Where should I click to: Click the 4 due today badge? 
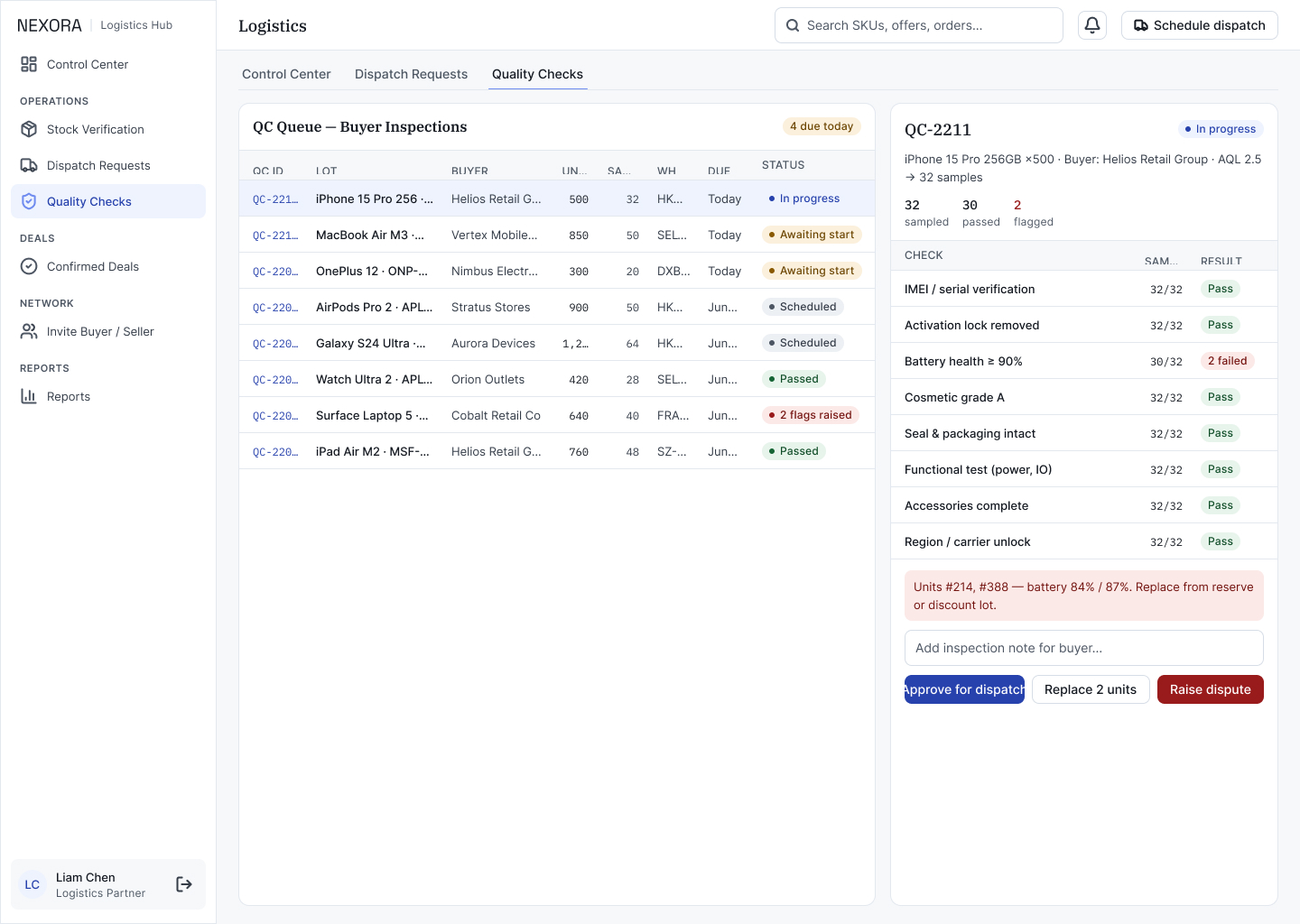[x=822, y=126]
